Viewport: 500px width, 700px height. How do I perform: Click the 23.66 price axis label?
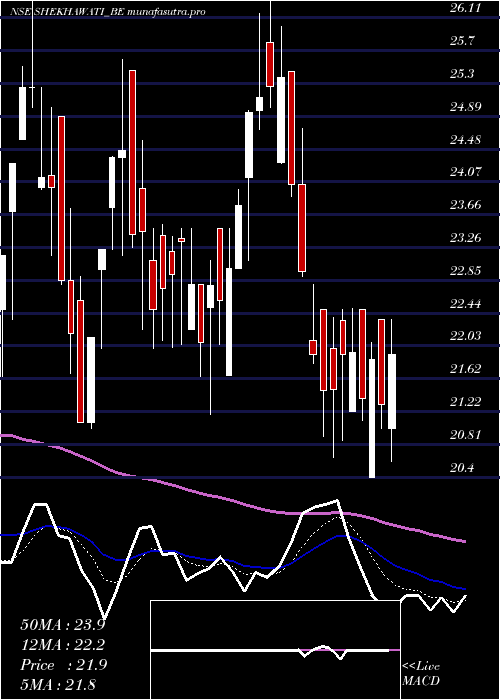(x=465, y=205)
